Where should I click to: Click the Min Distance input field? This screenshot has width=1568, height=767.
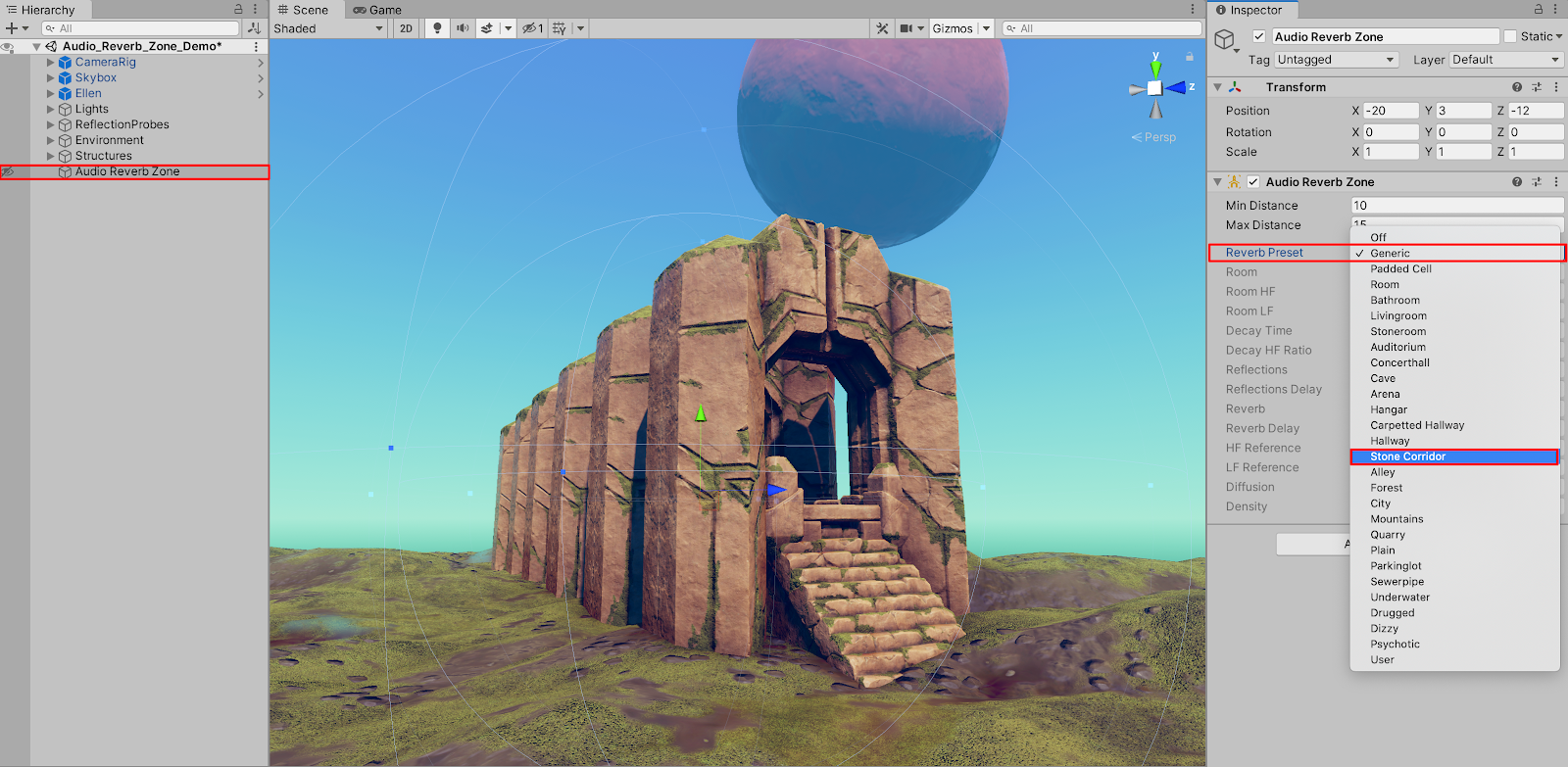pyautogui.click(x=1456, y=206)
